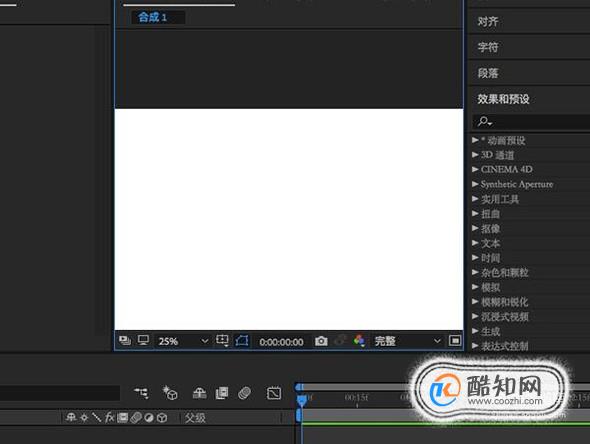The width and height of the screenshot is (590, 444).
Task: Click the 00:15f mark on time ruler
Action: tap(356, 397)
